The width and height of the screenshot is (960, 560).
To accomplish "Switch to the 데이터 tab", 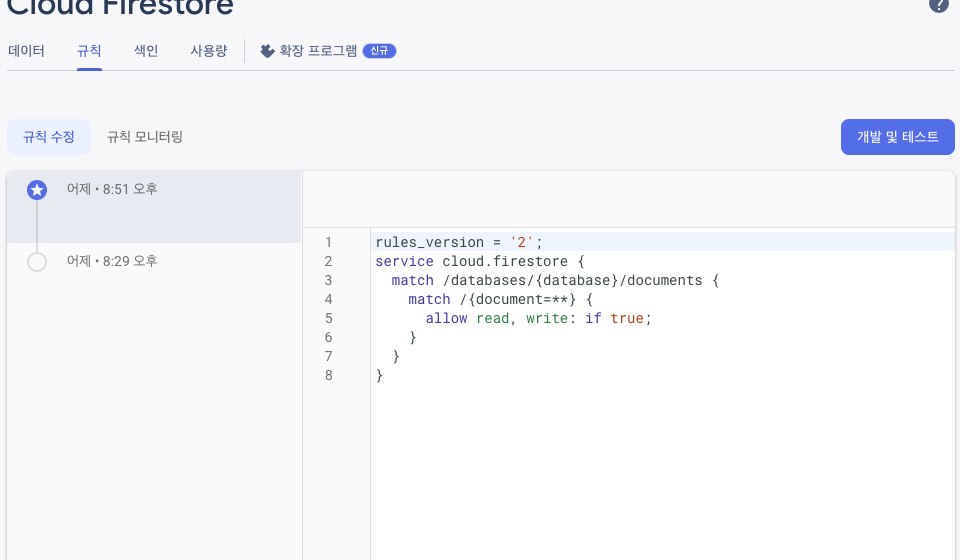I will [x=26, y=51].
